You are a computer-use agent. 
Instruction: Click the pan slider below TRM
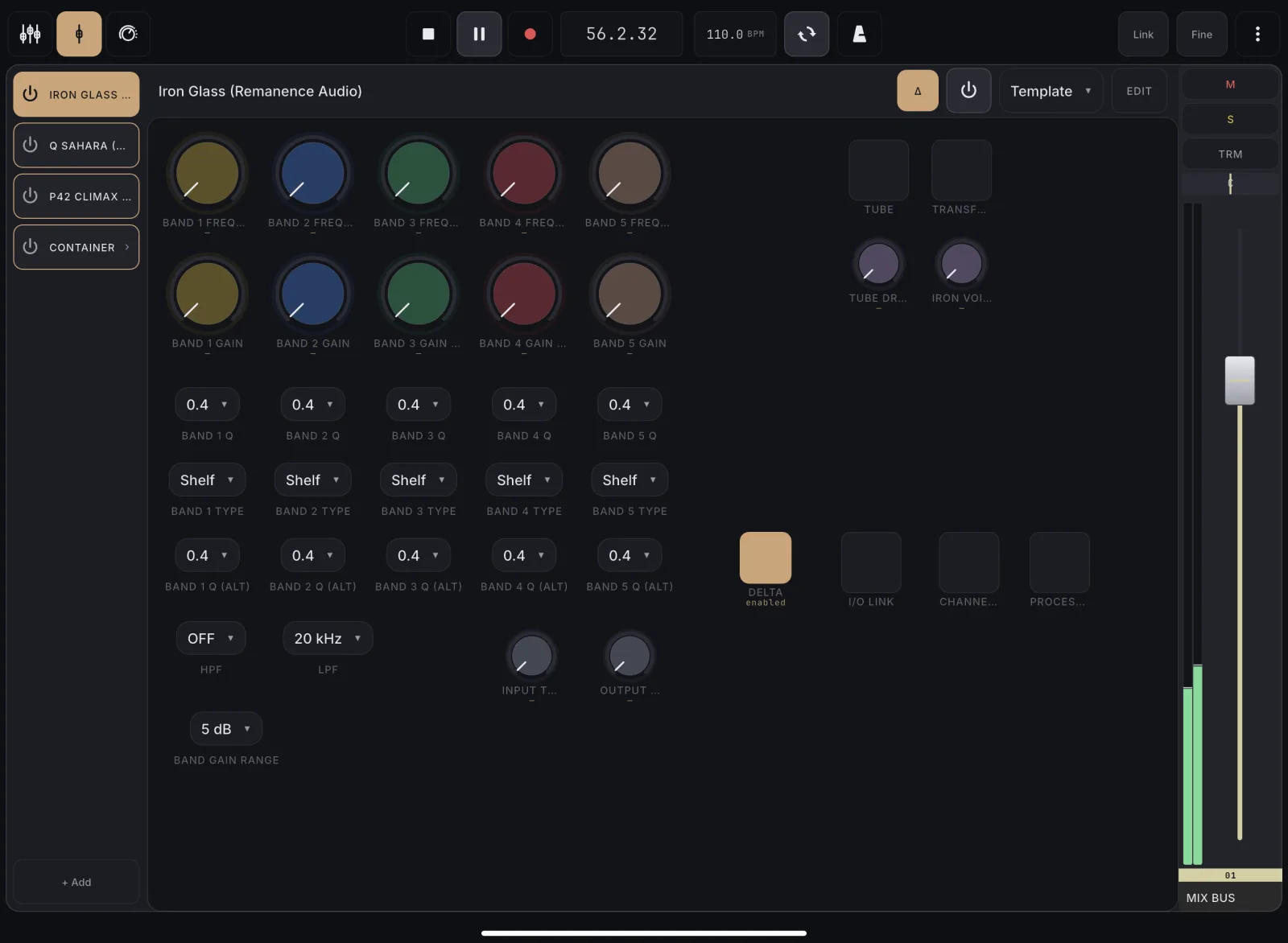(x=1230, y=184)
